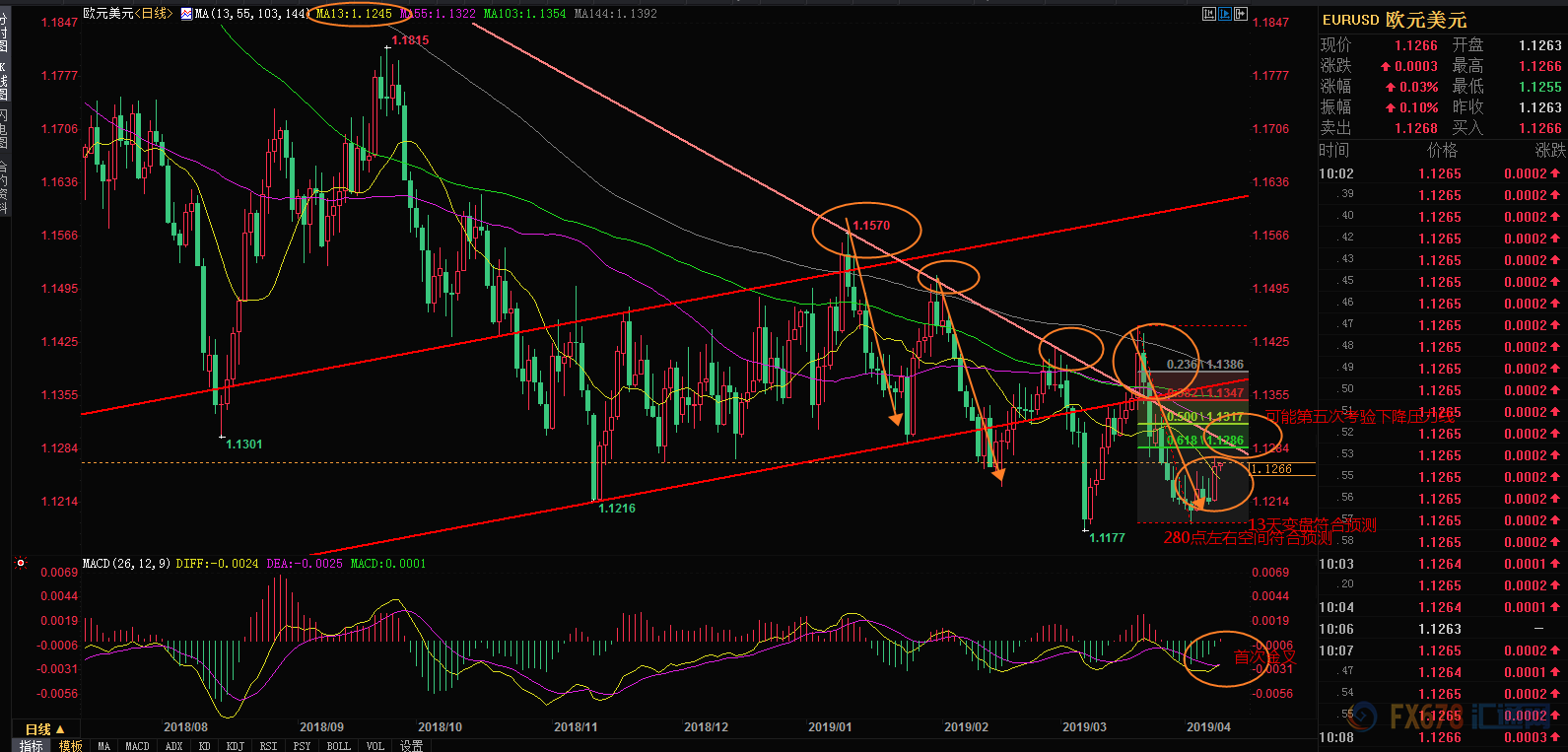
Task: Click the 0.236 Fibonacci level label 1.1386
Action: [x=1205, y=365]
